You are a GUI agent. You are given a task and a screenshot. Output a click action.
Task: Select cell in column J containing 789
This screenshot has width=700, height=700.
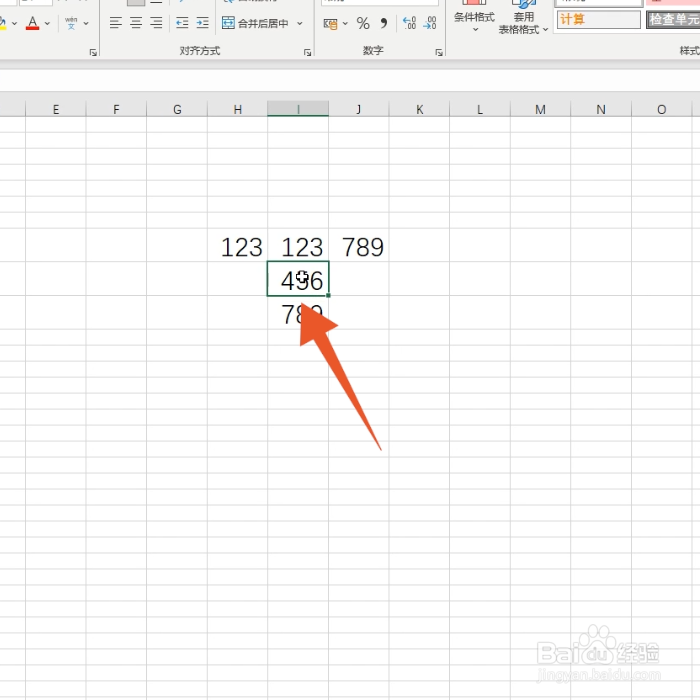[x=359, y=245]
